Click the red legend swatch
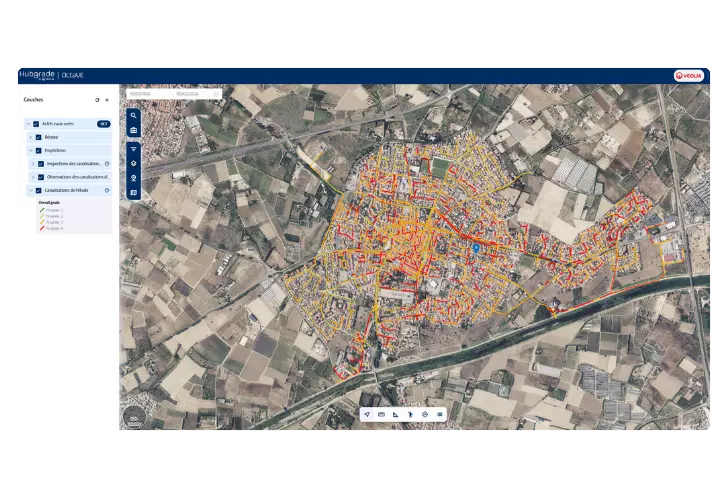The image size is (728, 498). point(42,228)
